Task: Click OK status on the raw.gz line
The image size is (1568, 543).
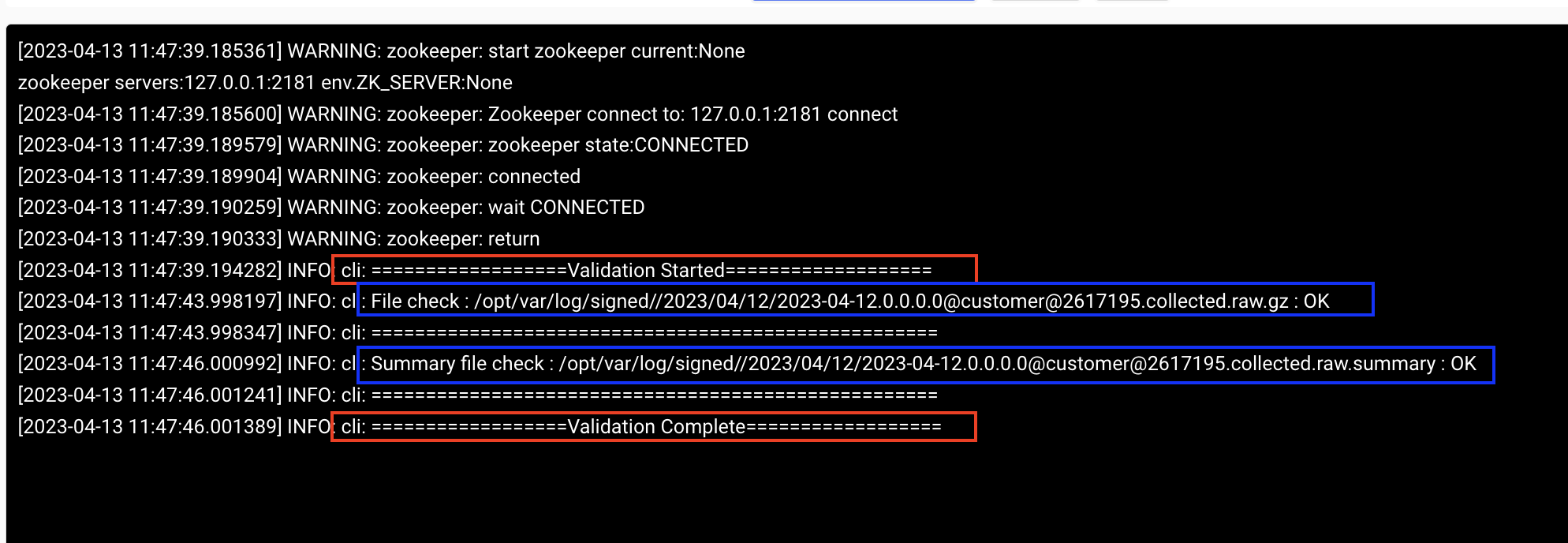Action: pos(1316,301)
